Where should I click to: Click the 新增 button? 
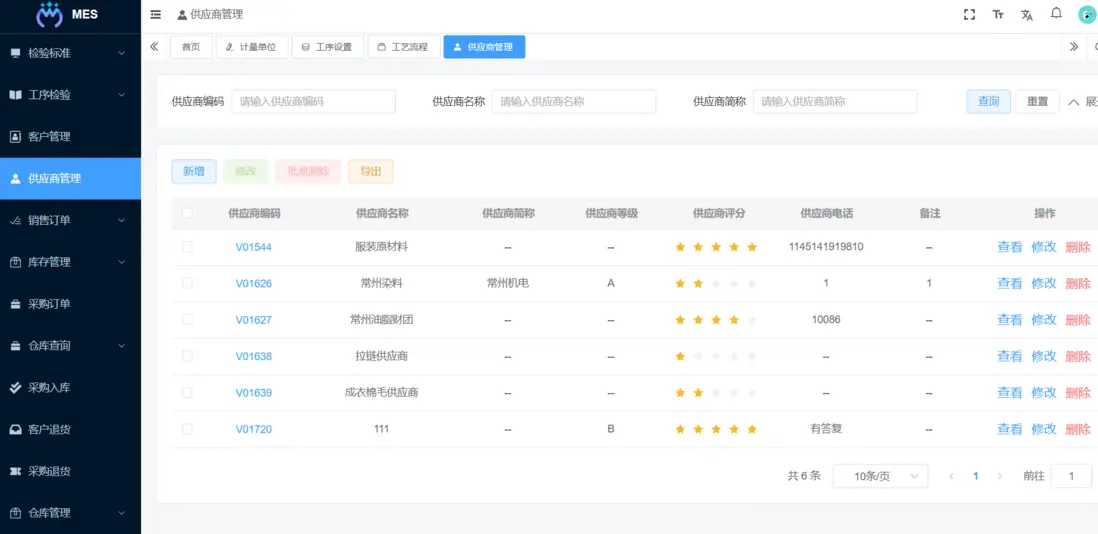(x=193, y=172)
